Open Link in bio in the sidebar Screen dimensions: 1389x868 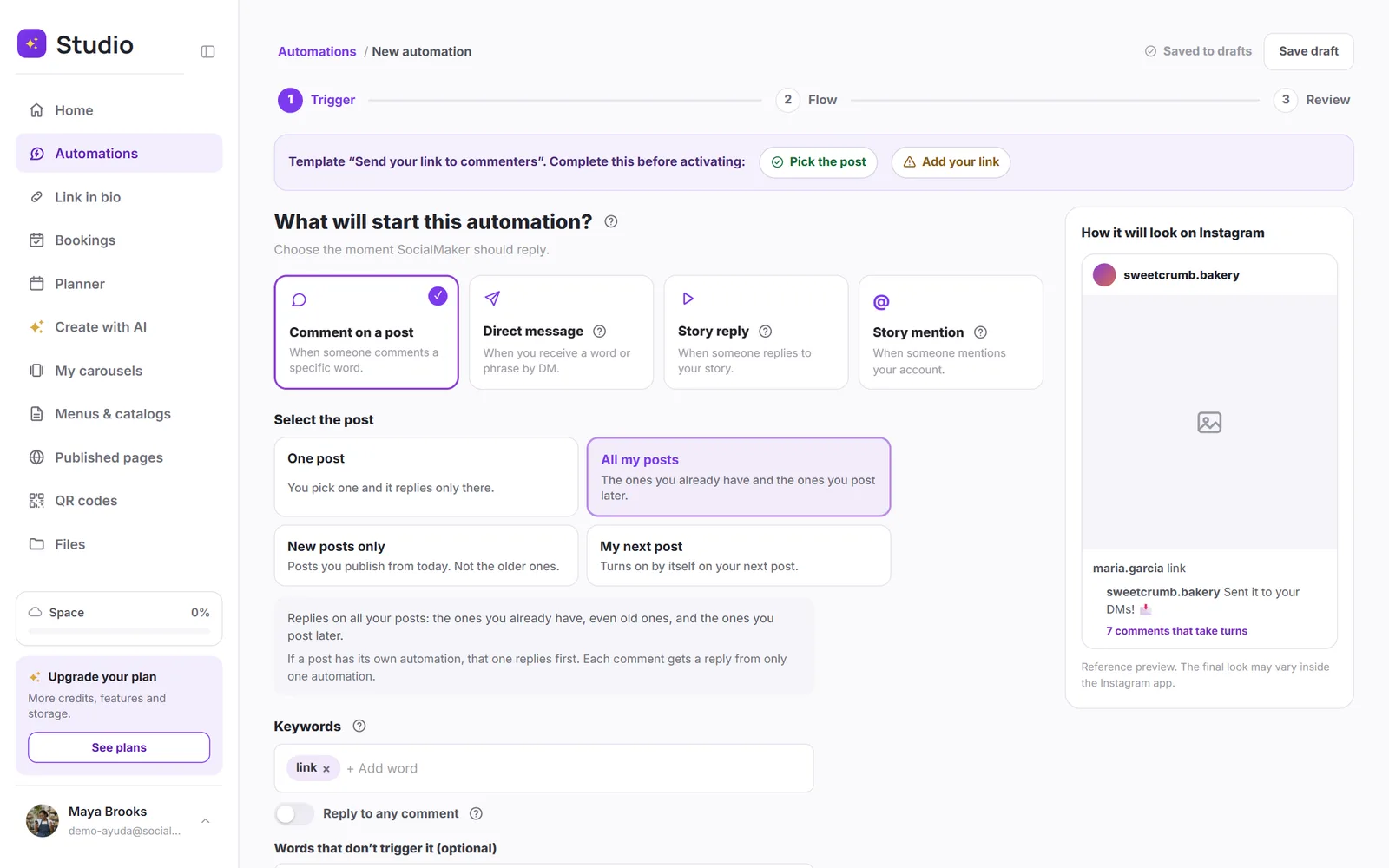point(119,197)
